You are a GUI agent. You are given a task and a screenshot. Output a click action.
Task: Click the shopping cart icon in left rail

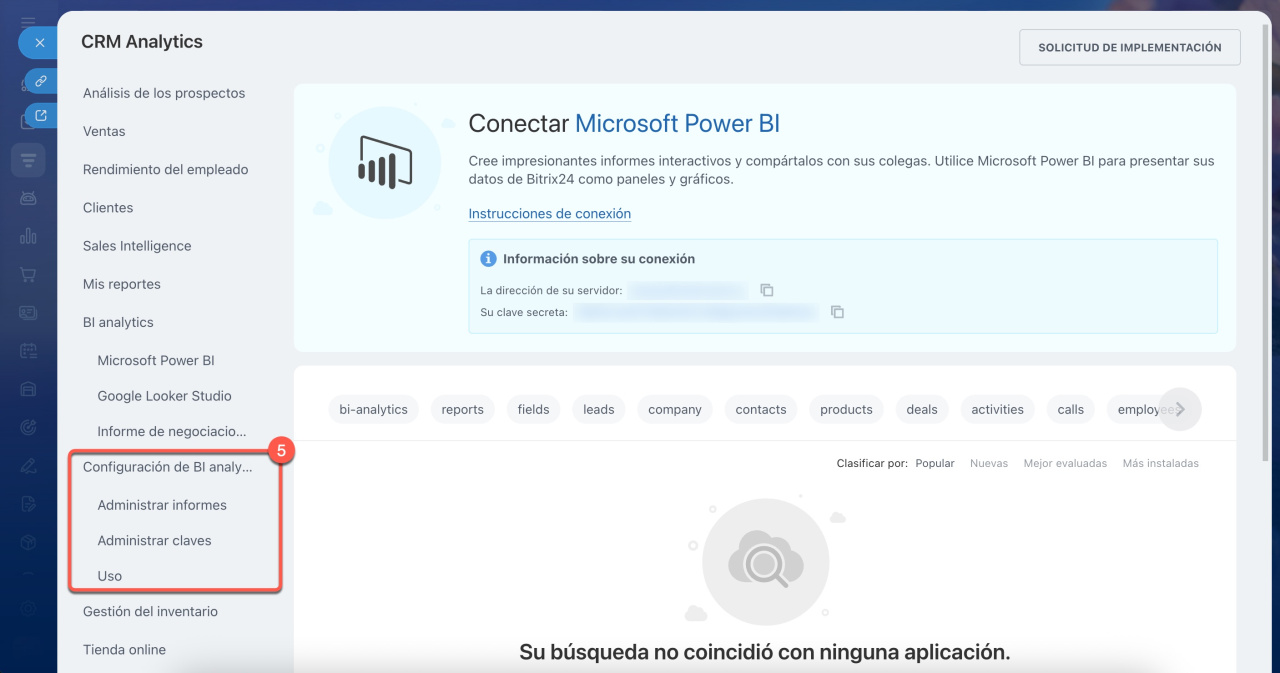click(28, 274)
